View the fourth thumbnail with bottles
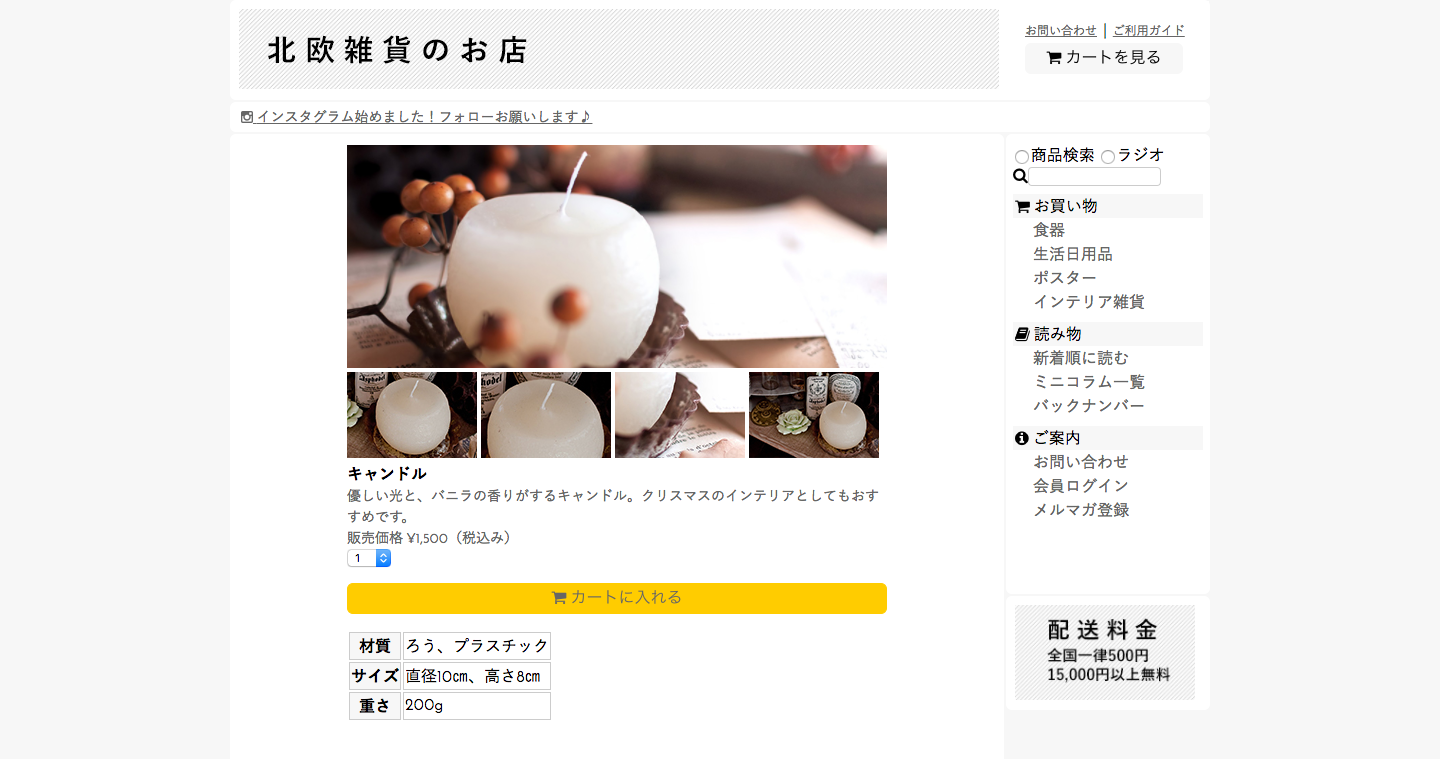 (x=814, y=415)
